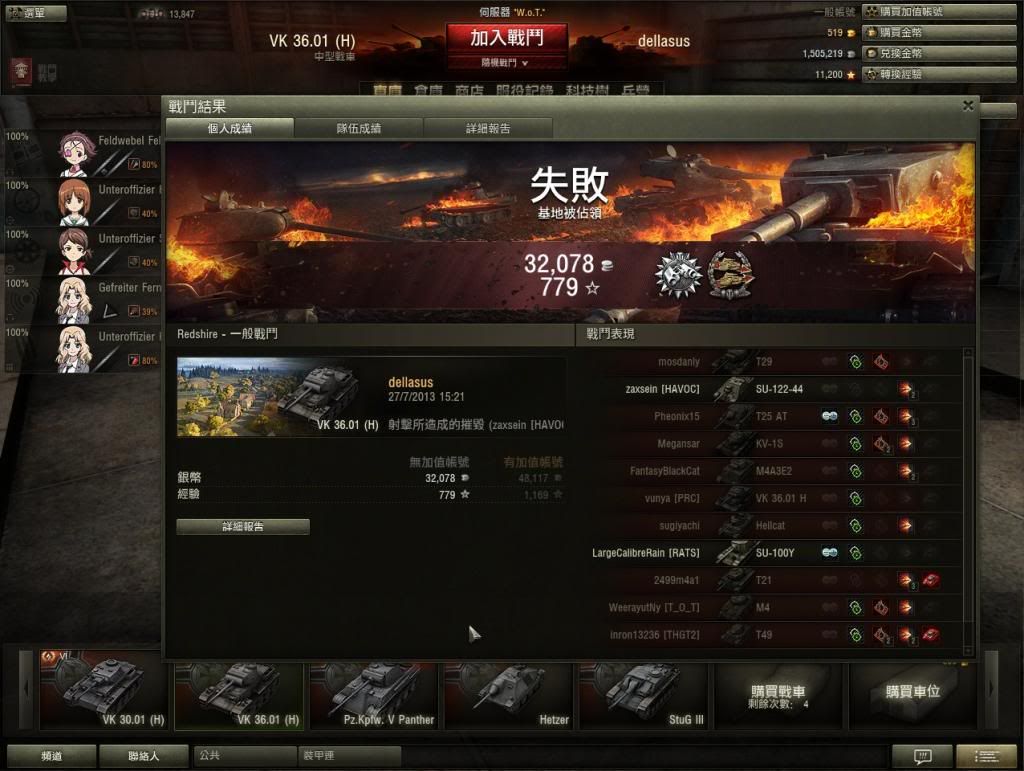
Task: Collapse tank carousel using the left arrow
Action: 26,689
